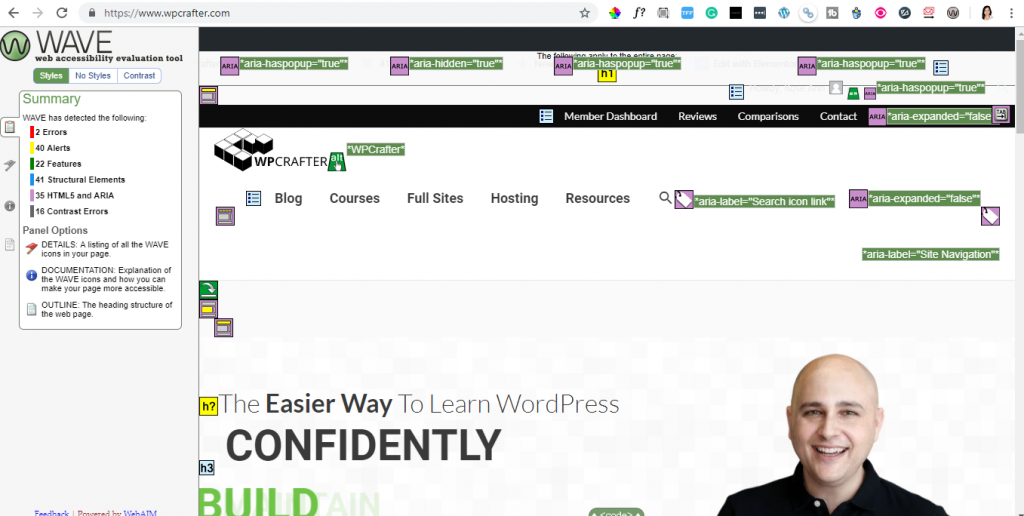The height and width of the screenshot is (516, 1024).
Task: Click list icon before Member Dashboard
Action: pyautogui.click(x=547, y=116)
